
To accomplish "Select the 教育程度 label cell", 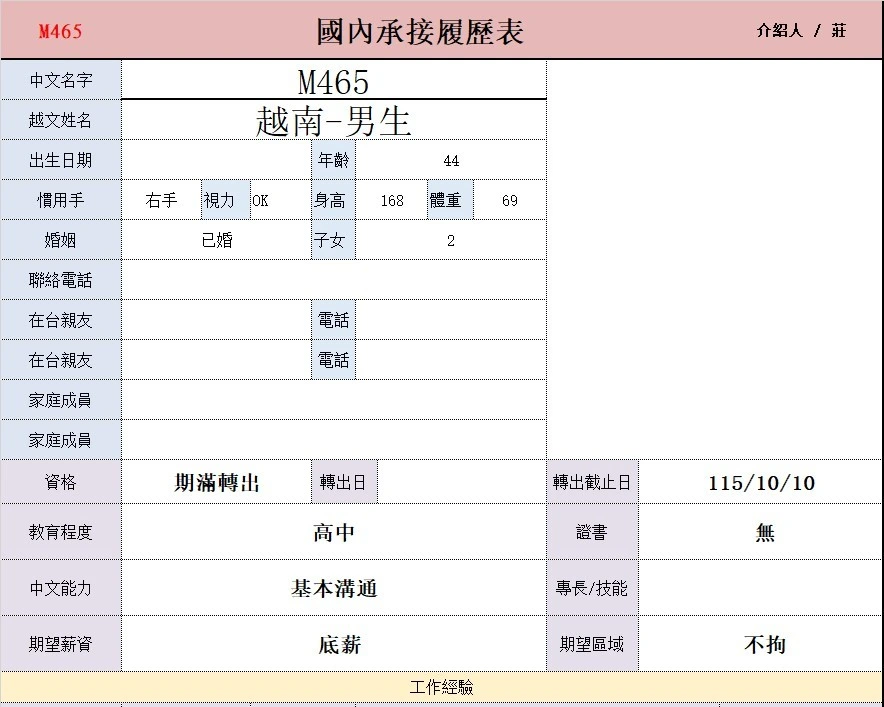I will [x=61, y=532].
